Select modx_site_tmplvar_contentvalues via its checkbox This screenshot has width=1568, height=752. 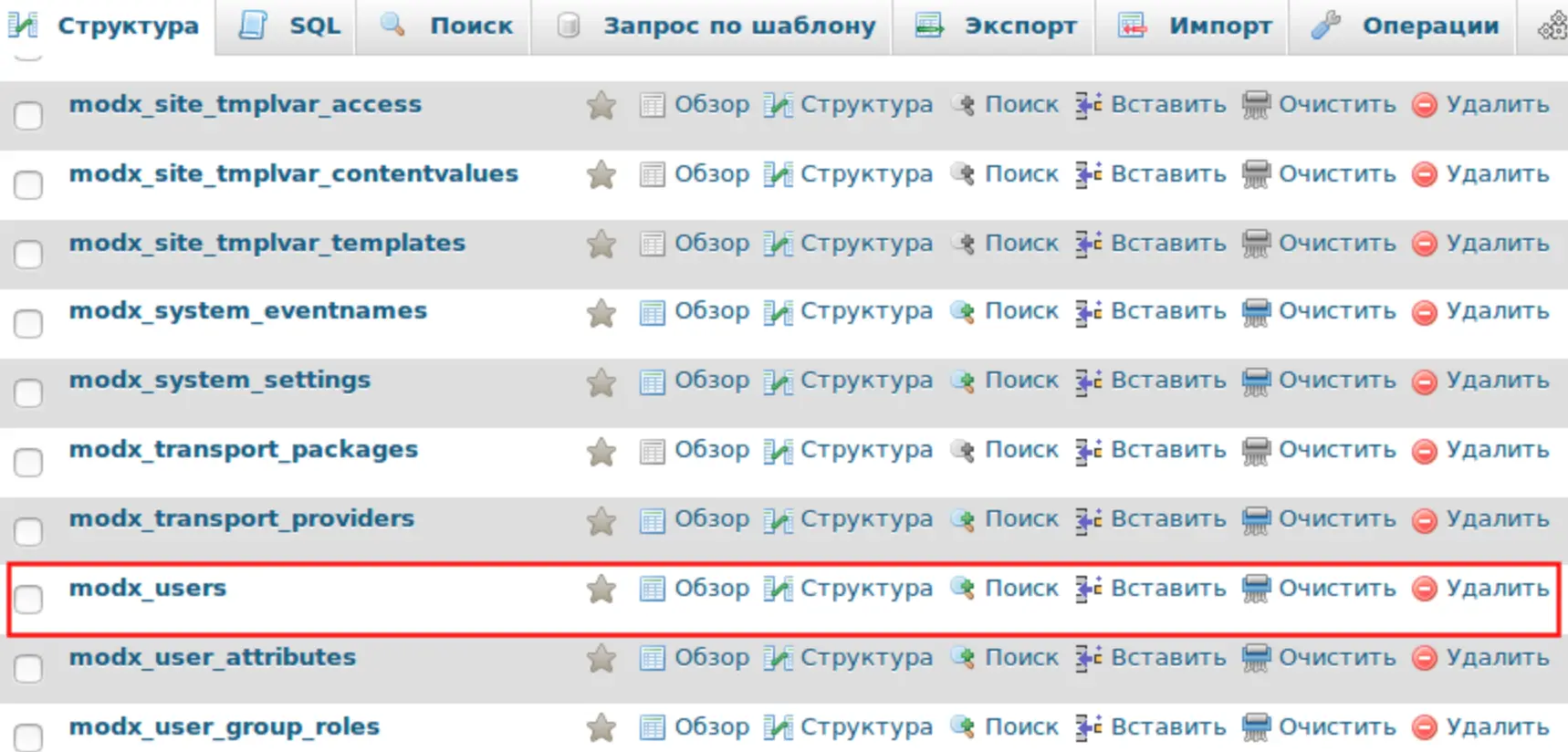point(28,185)
